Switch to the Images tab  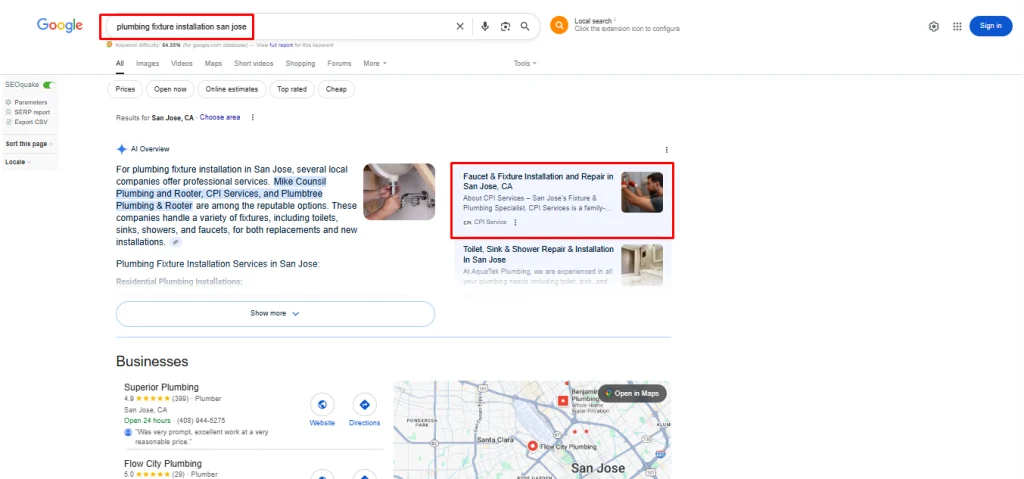point(147,63)
